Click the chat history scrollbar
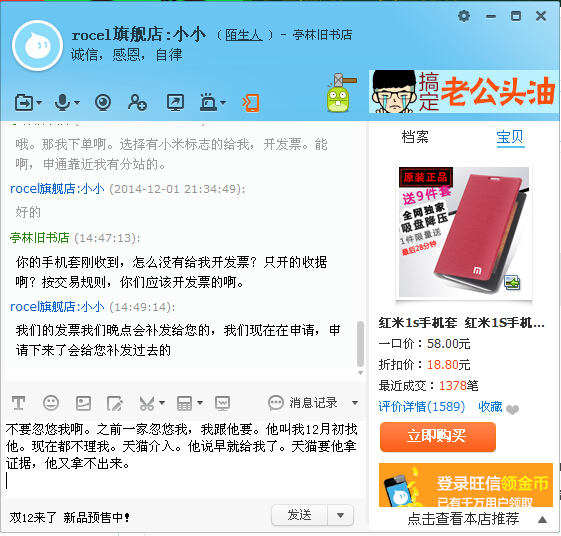 360,344
